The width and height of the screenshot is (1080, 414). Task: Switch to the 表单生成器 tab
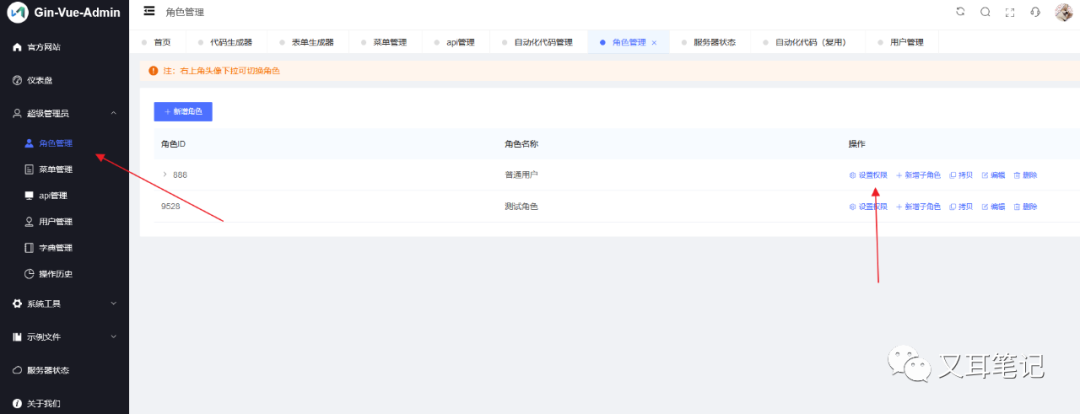[x=308, y=42]
